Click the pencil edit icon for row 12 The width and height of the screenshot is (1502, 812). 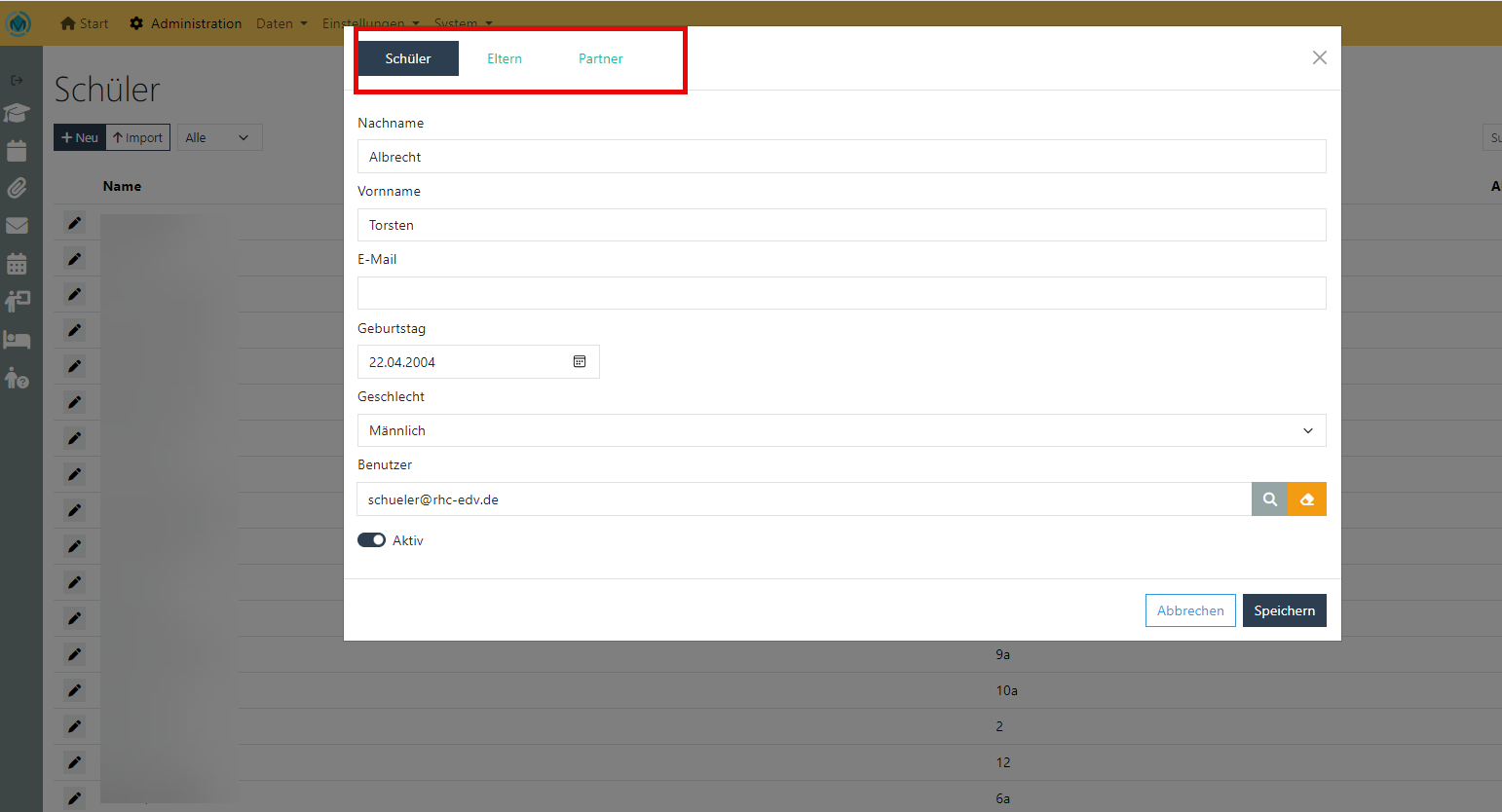(x=75, y=762)
